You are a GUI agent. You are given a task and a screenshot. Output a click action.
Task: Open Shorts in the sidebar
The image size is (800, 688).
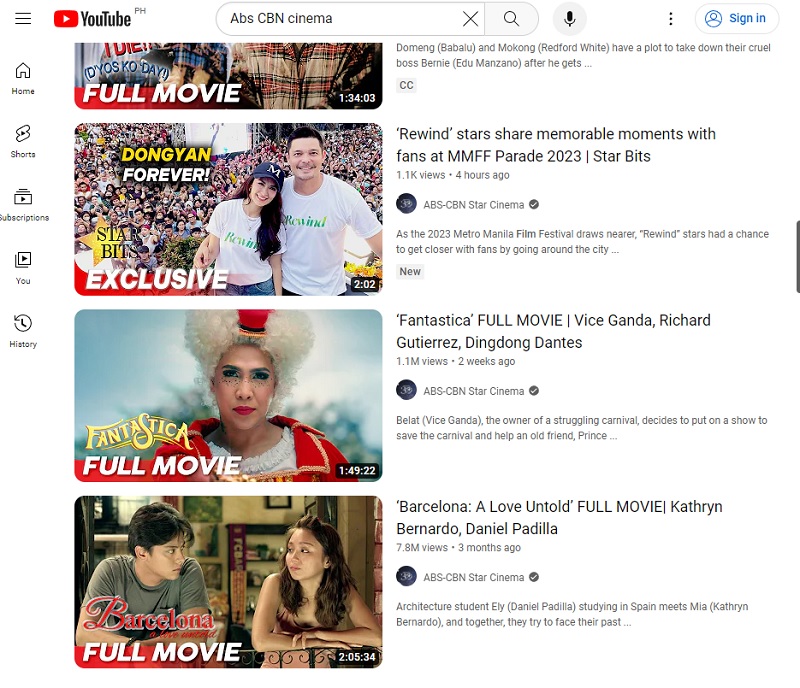point(23,142)
